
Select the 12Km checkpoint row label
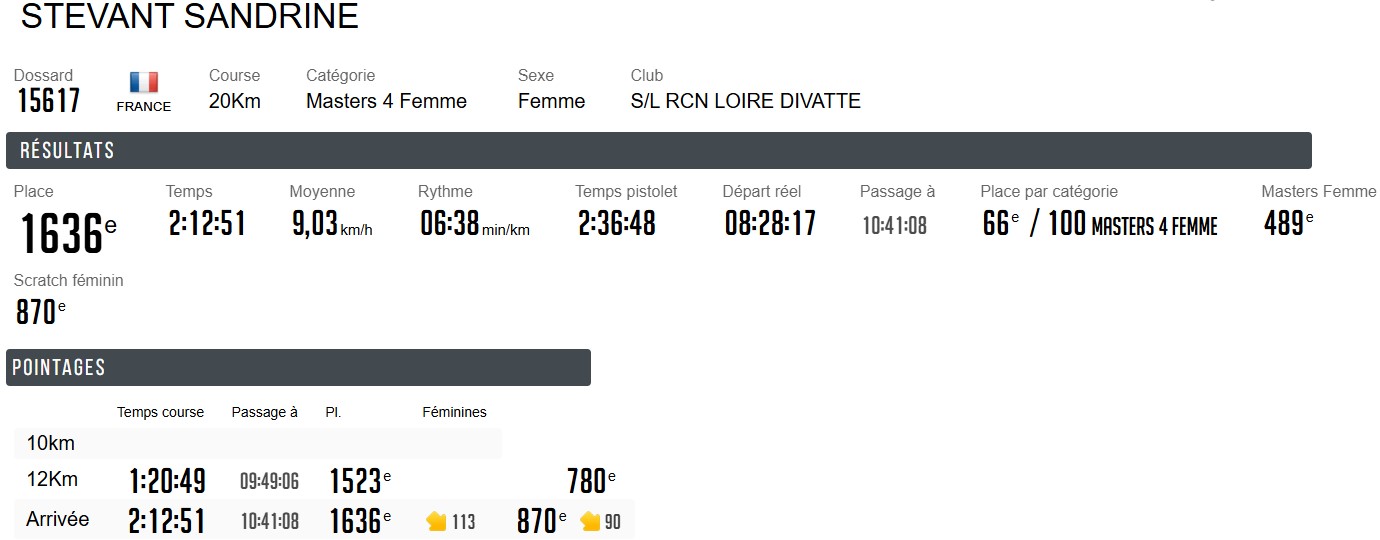(52, 480)
